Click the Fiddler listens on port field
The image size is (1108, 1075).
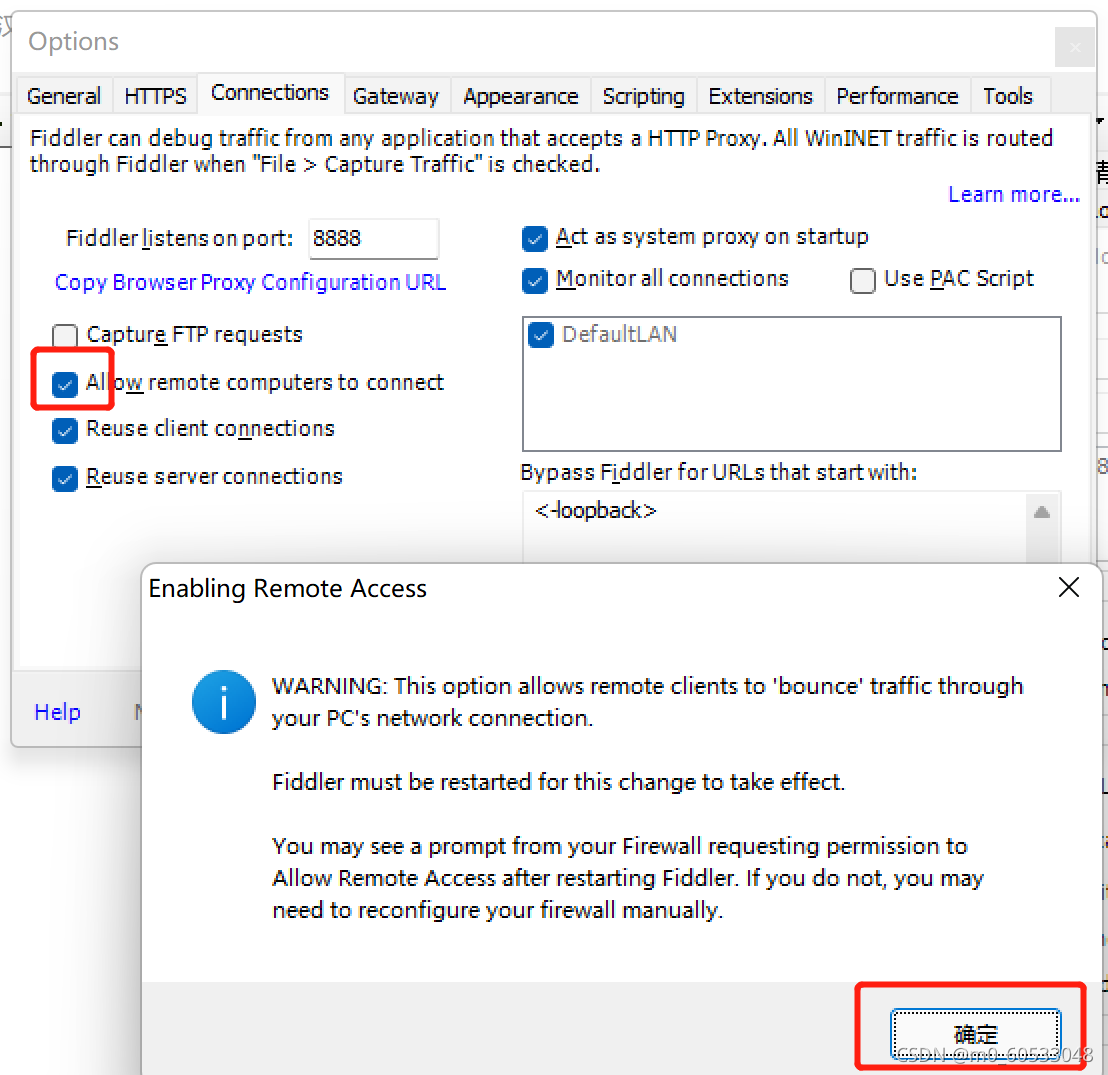pos(373,239)
